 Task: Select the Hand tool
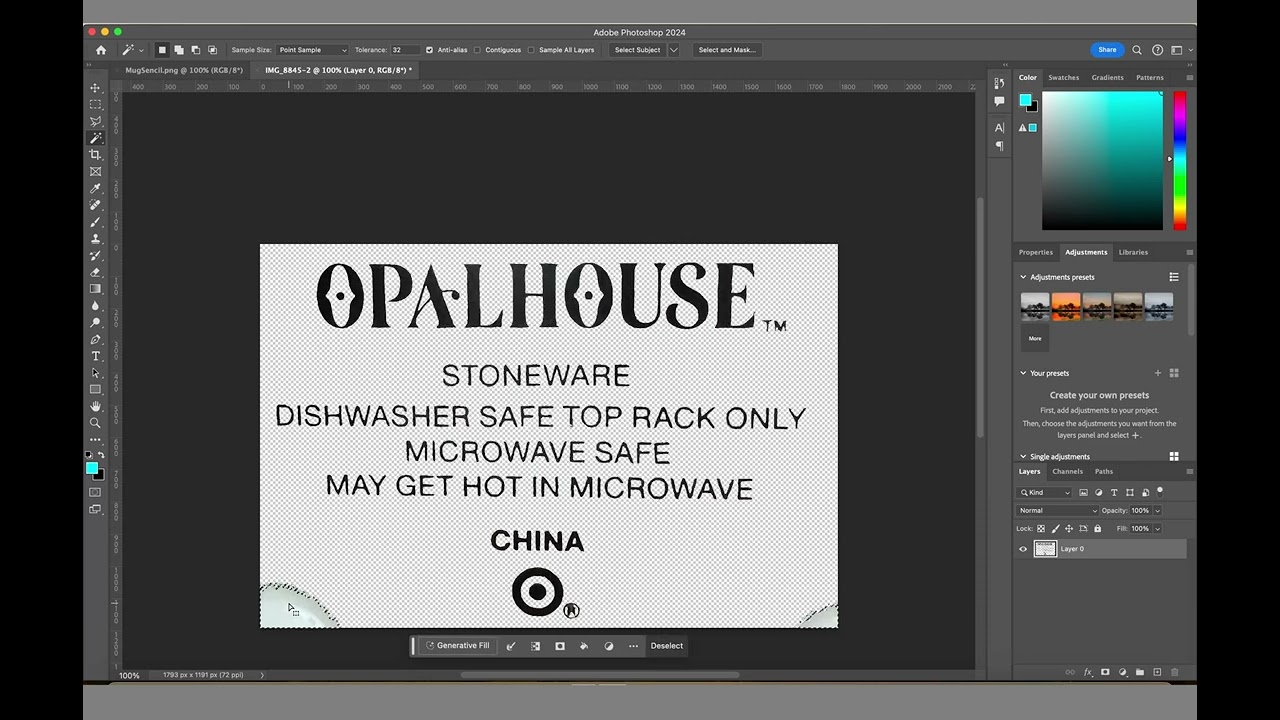[x=96, y=406]
